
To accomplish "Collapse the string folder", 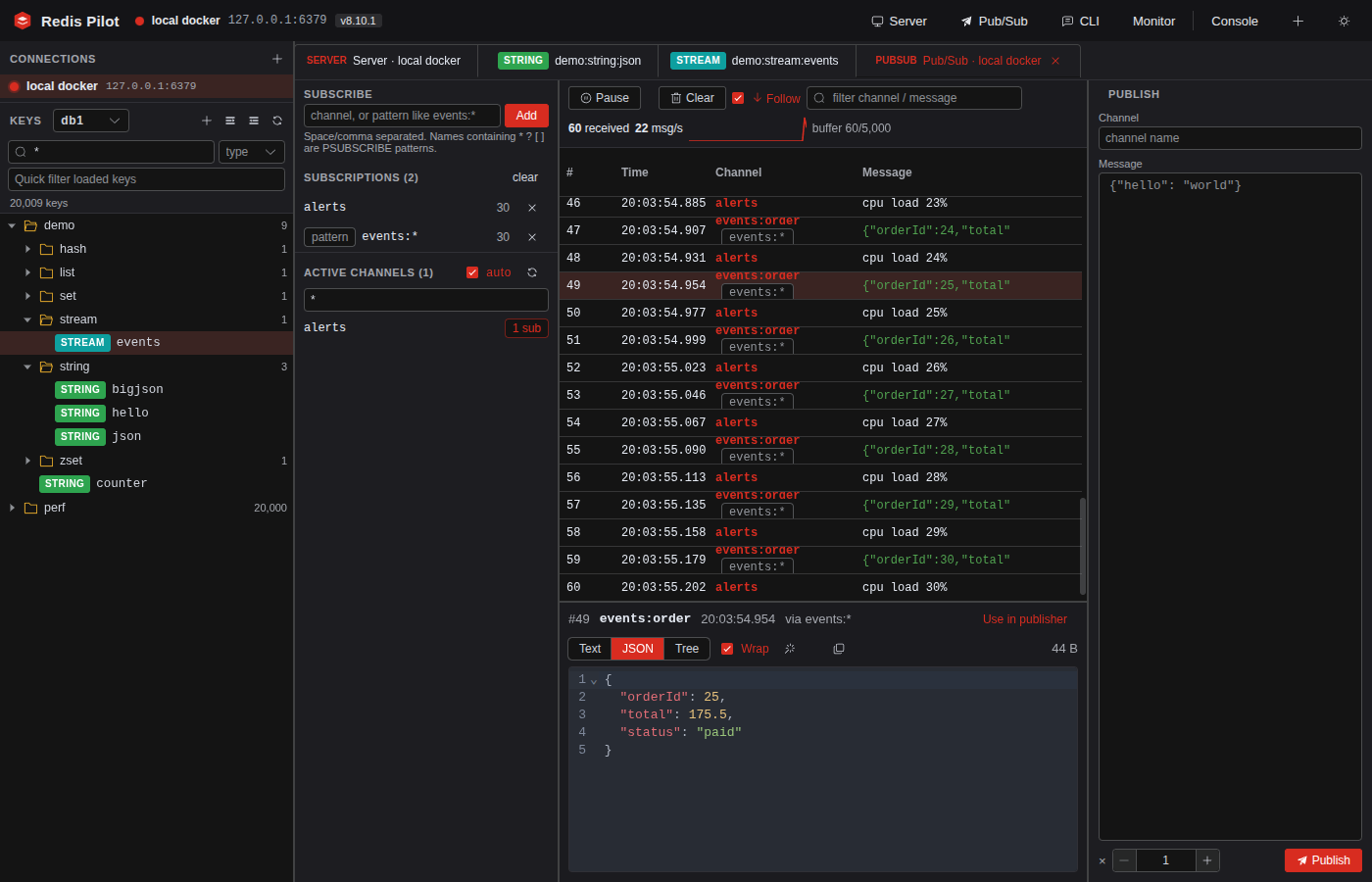I will (27, 367).
